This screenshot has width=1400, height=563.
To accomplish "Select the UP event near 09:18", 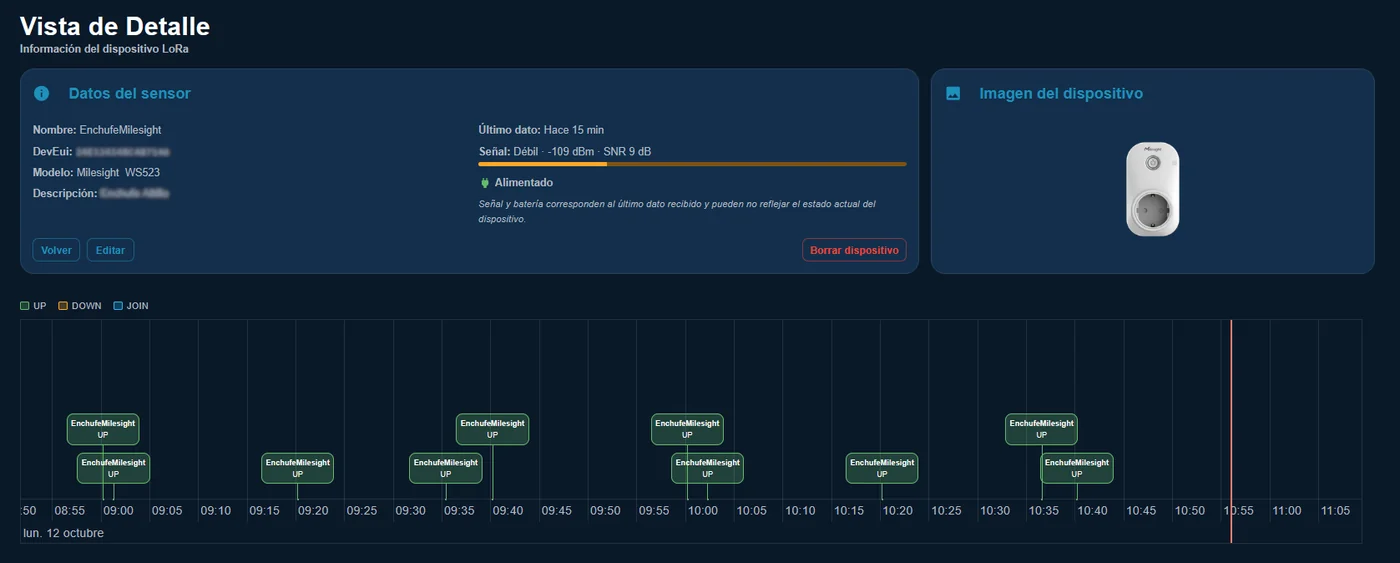I will pyautogui.click(x=297, y=468).
